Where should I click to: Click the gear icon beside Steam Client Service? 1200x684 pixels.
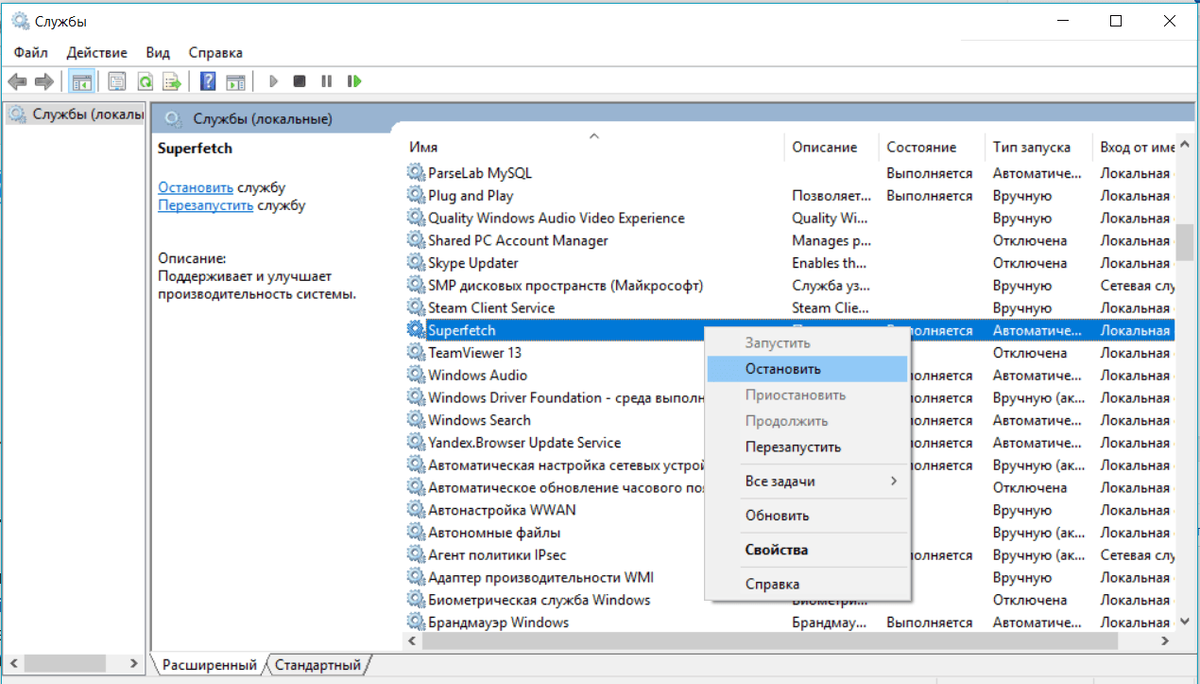pos(416,308)
